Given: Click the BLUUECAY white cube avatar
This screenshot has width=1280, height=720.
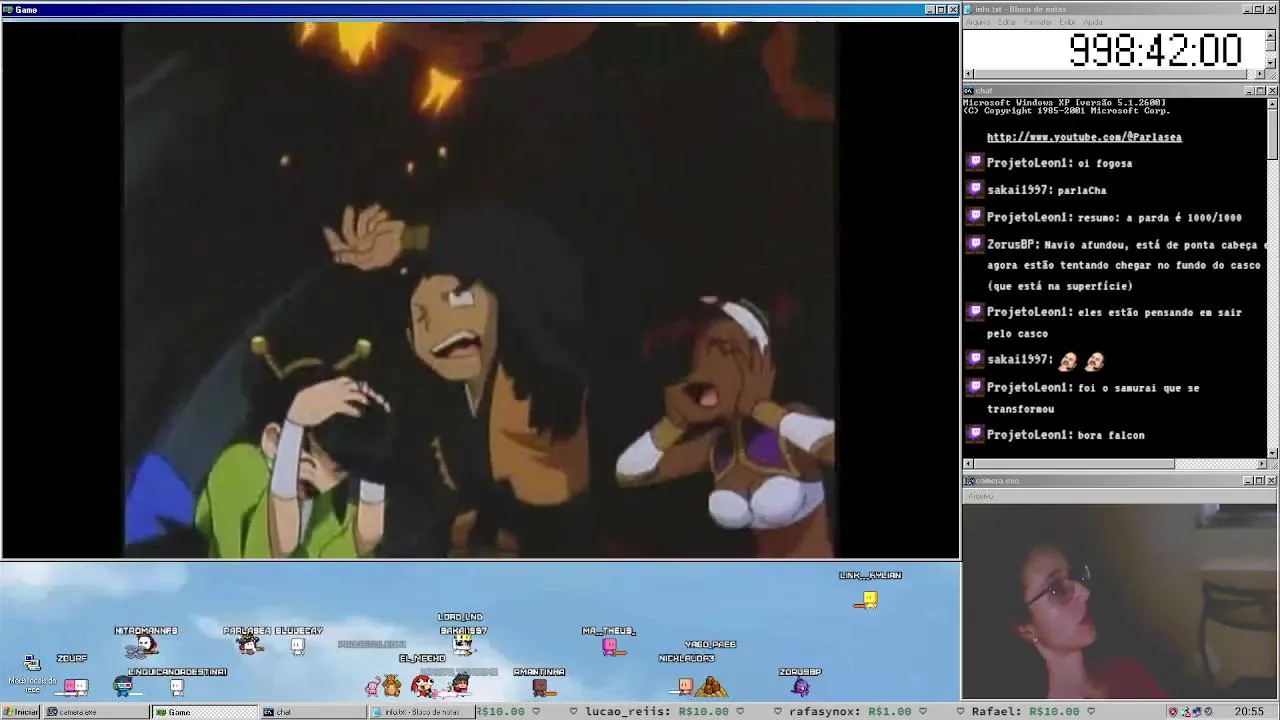Looking at the screenshot, I should tap(297, 646).
